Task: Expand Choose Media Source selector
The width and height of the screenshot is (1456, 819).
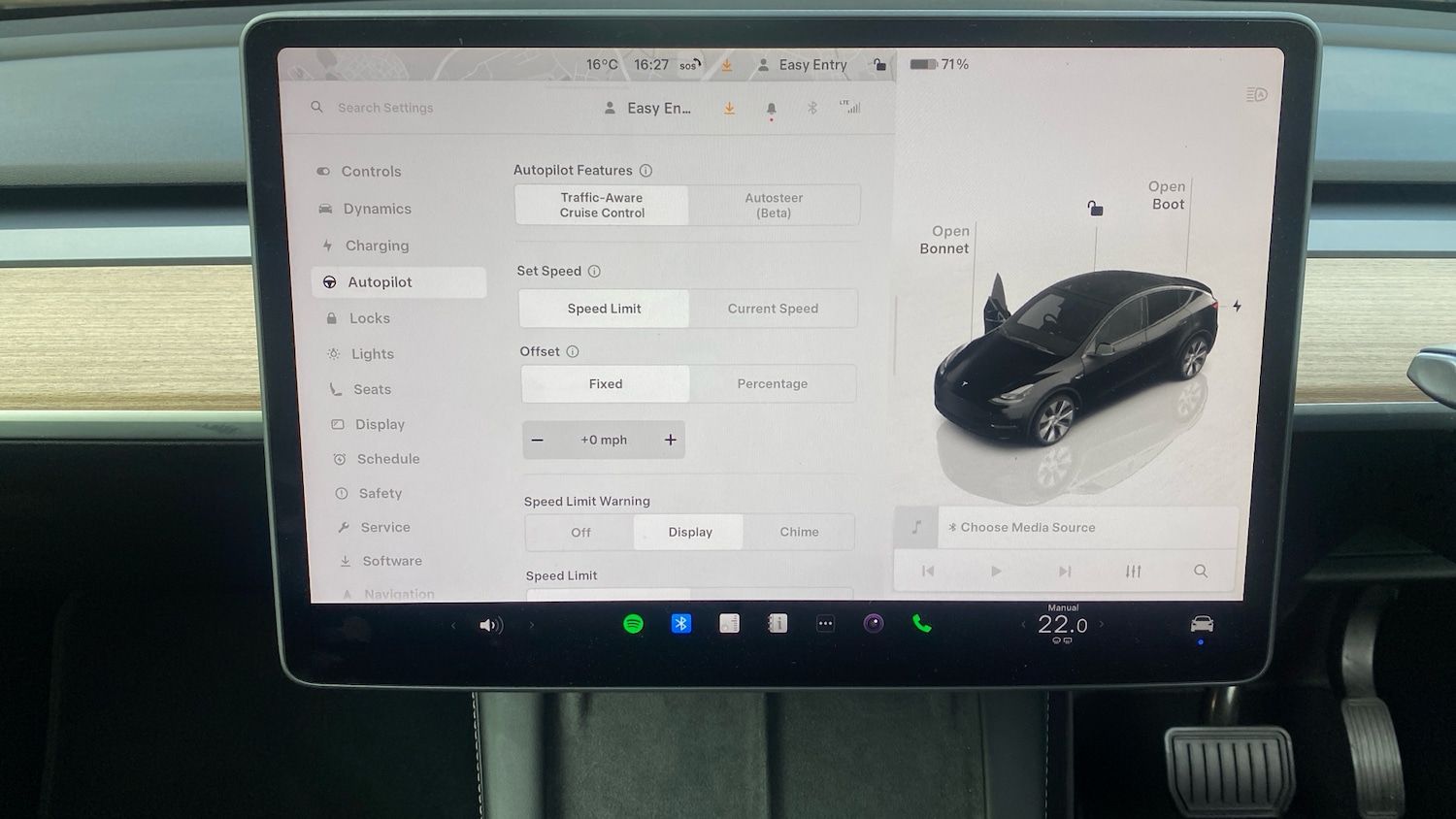Action: (x=1027, y=528)
